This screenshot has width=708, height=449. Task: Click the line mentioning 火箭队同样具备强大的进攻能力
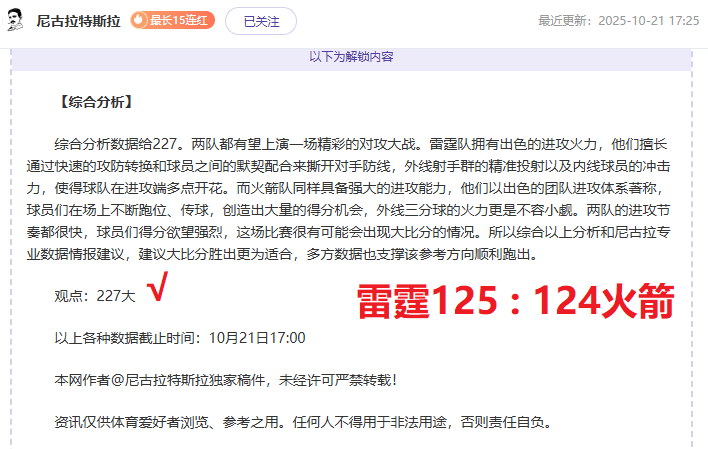(x=345, y=188)
